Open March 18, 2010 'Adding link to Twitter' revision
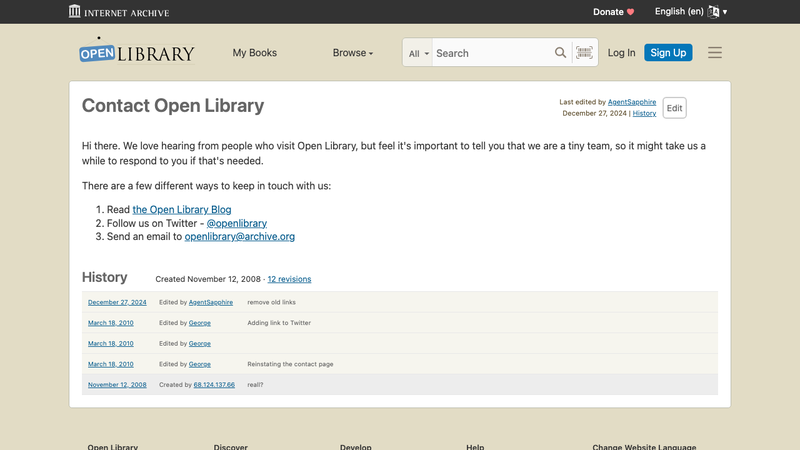This screenshot has height=450, width=800. tap(111, 323)
